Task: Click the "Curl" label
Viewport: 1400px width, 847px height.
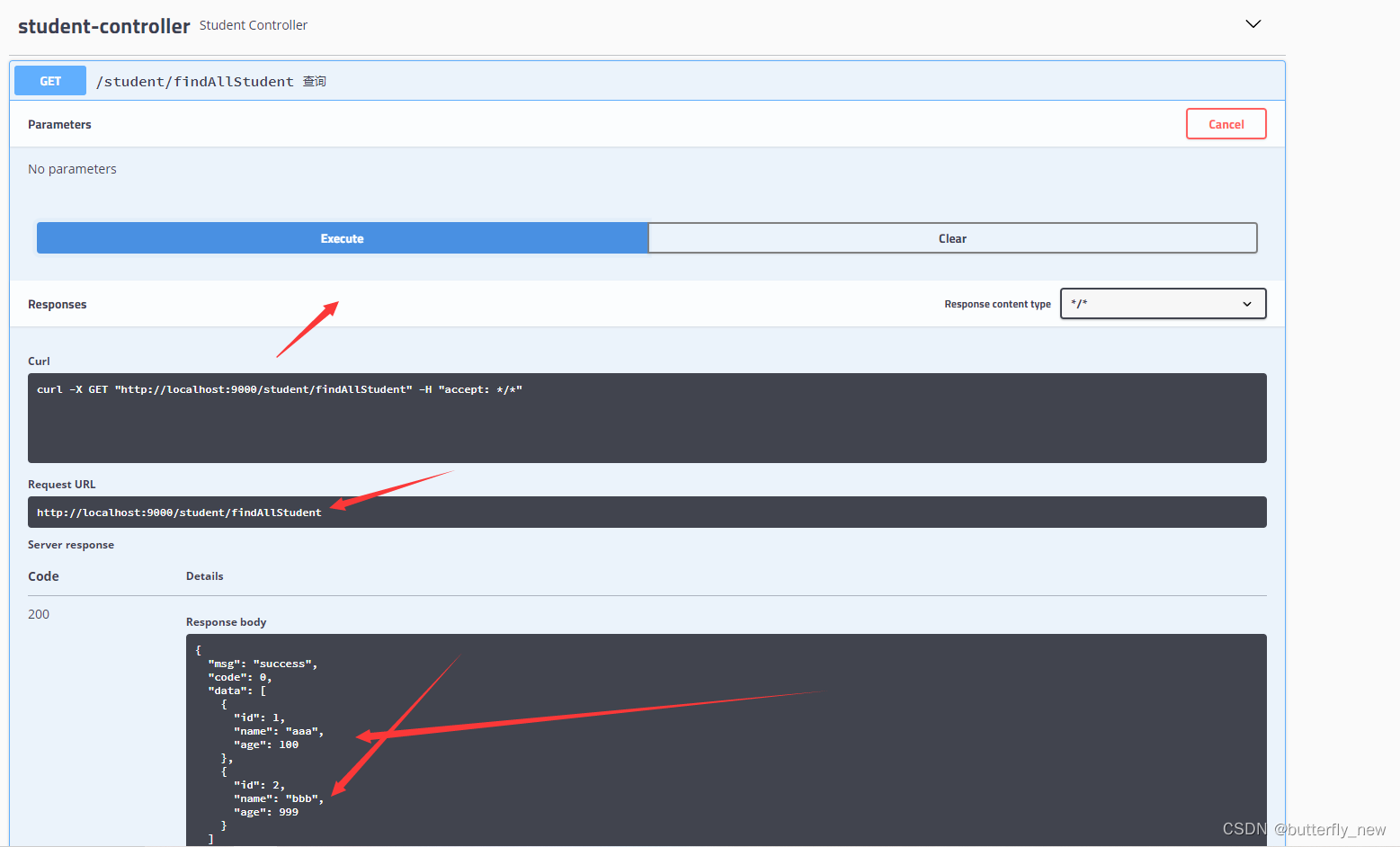Action: 39,361
